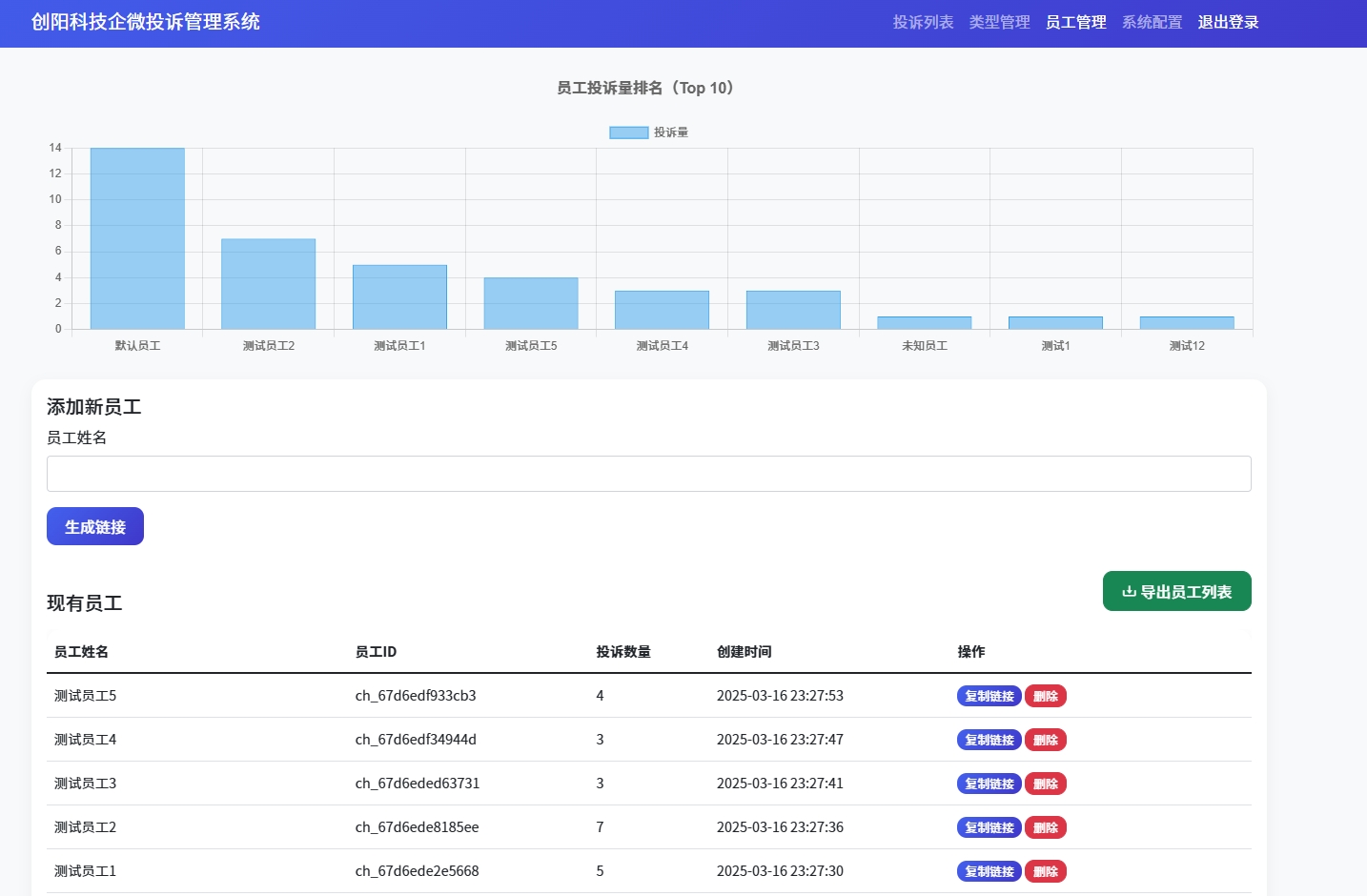Screen dimensions: 1367x896
Task: Toggle the 投诉量 legend color box
Action: (628, 132)
